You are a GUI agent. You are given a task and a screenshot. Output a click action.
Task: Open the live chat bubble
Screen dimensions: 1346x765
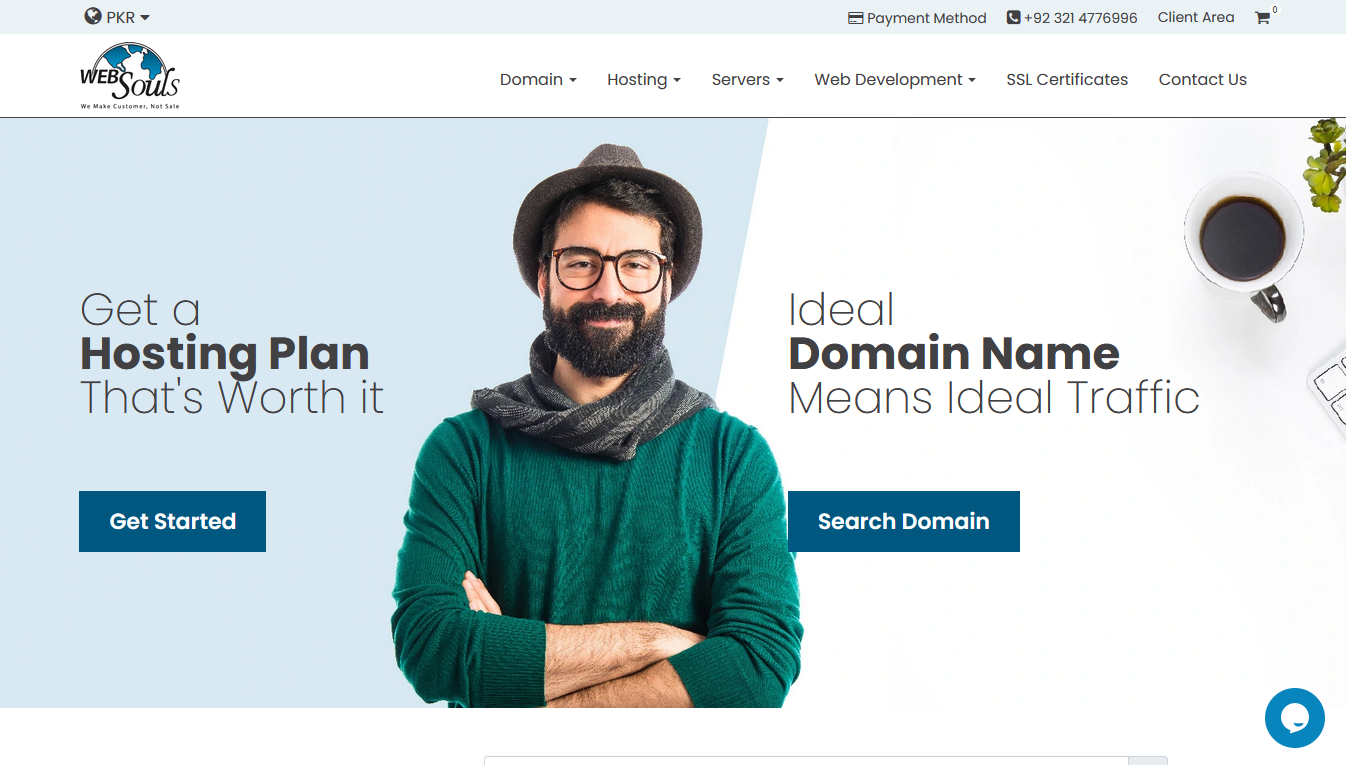(x=1294, y=718)
